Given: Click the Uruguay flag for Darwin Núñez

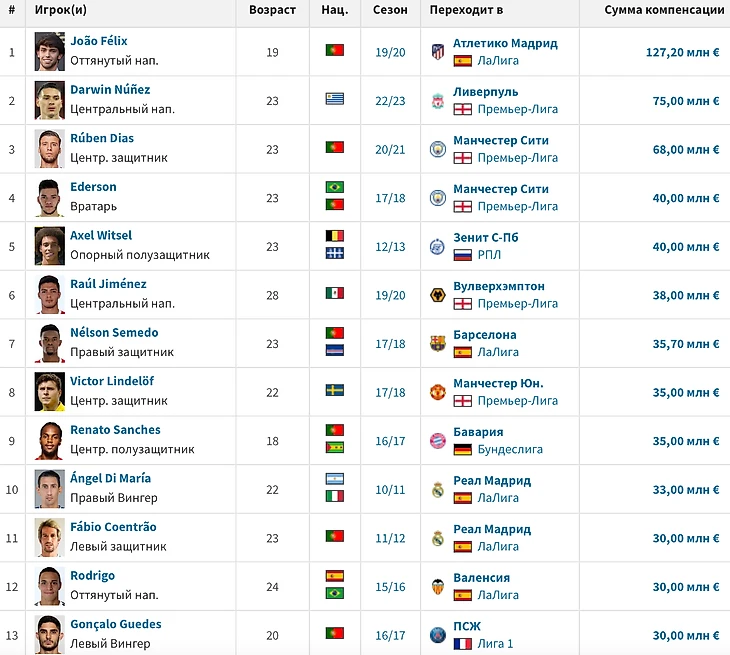Looking at the screenshot, I should (335, 99).
